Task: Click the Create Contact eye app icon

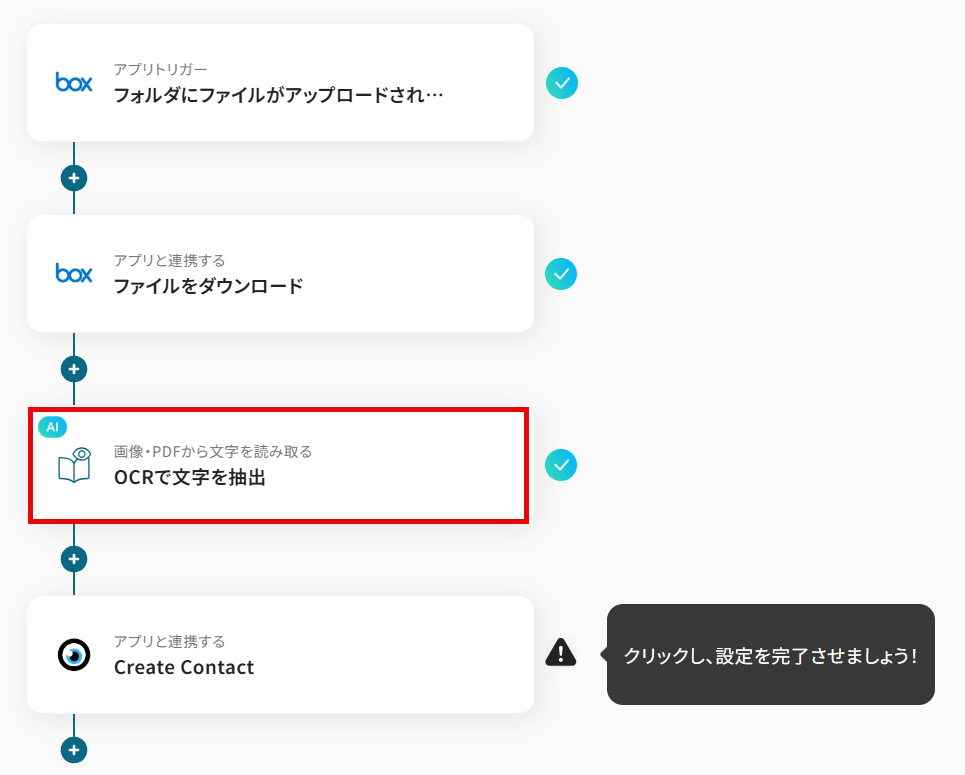Action: click(x=74, y=654)
